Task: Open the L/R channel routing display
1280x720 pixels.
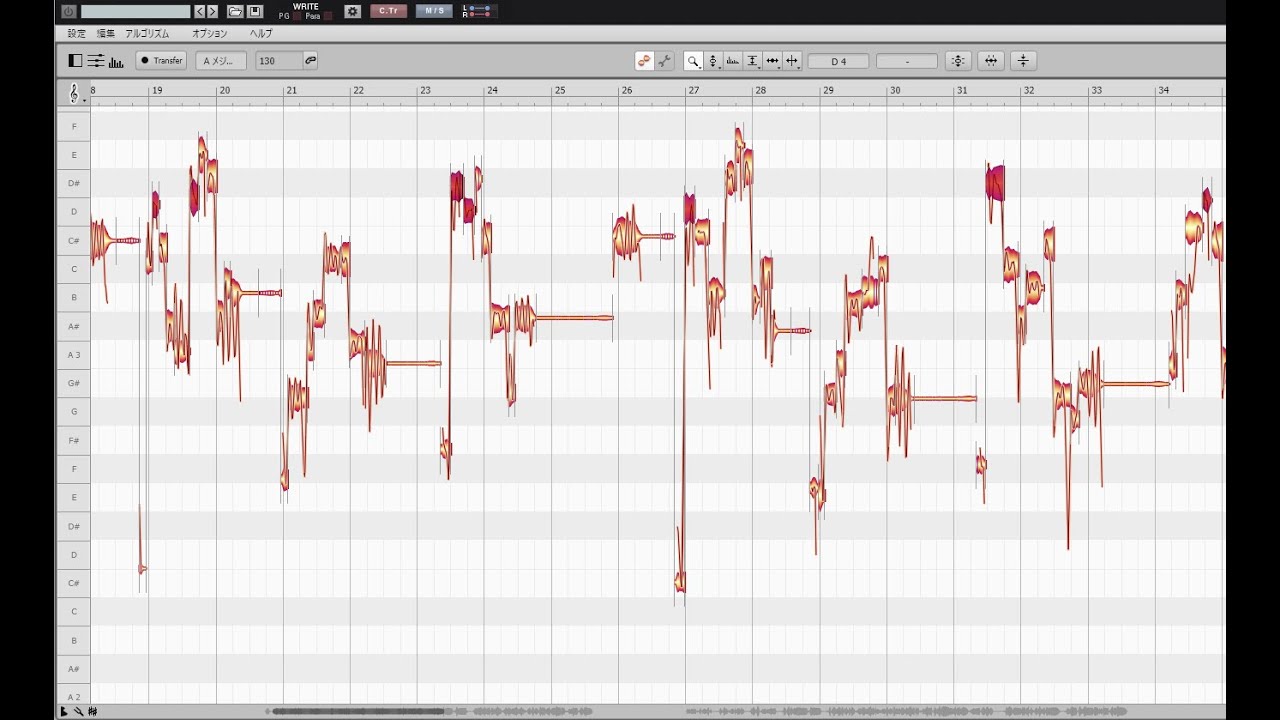Action: [478, 11]
